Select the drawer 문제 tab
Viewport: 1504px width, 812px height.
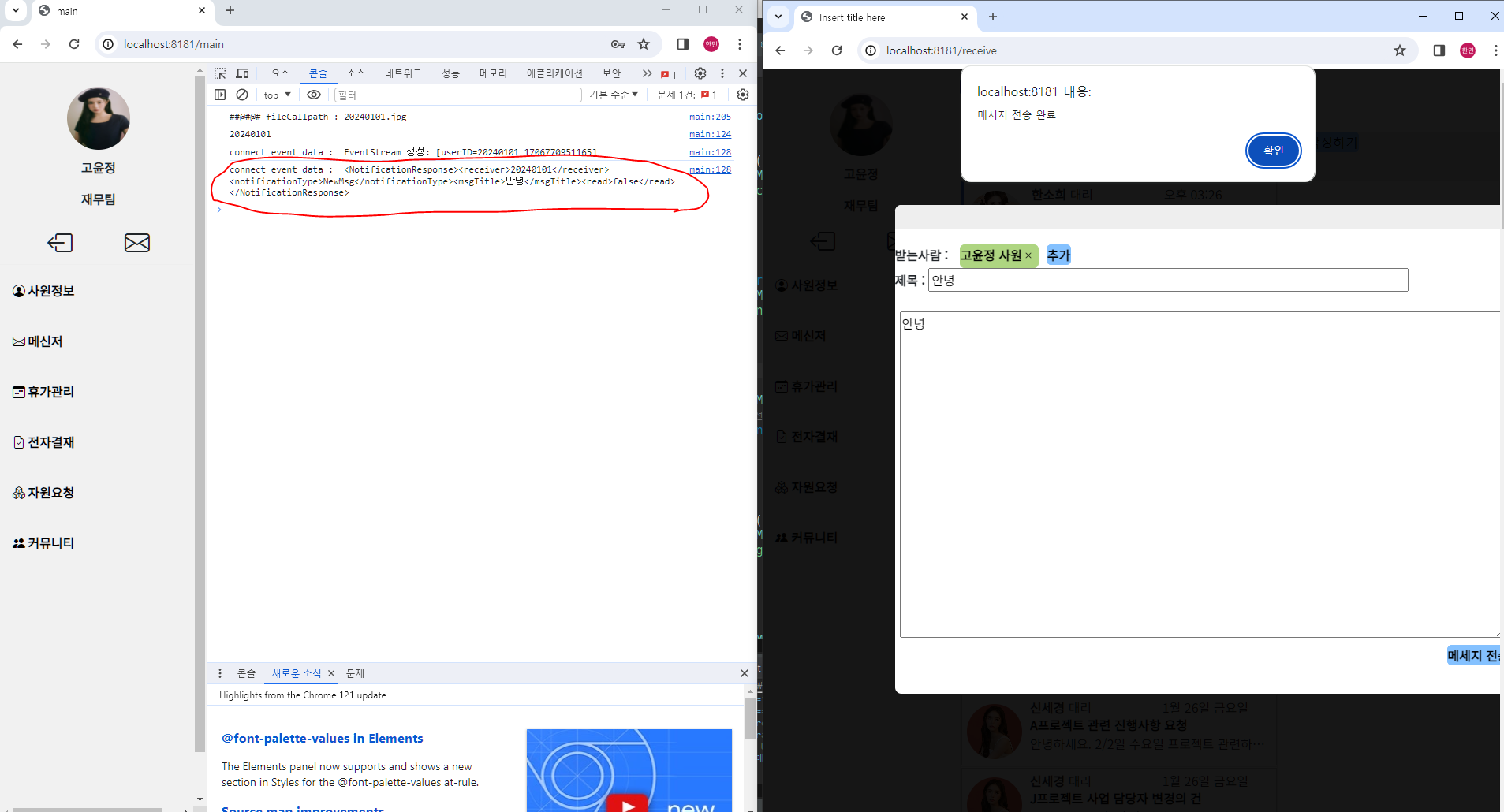point(355,673)
